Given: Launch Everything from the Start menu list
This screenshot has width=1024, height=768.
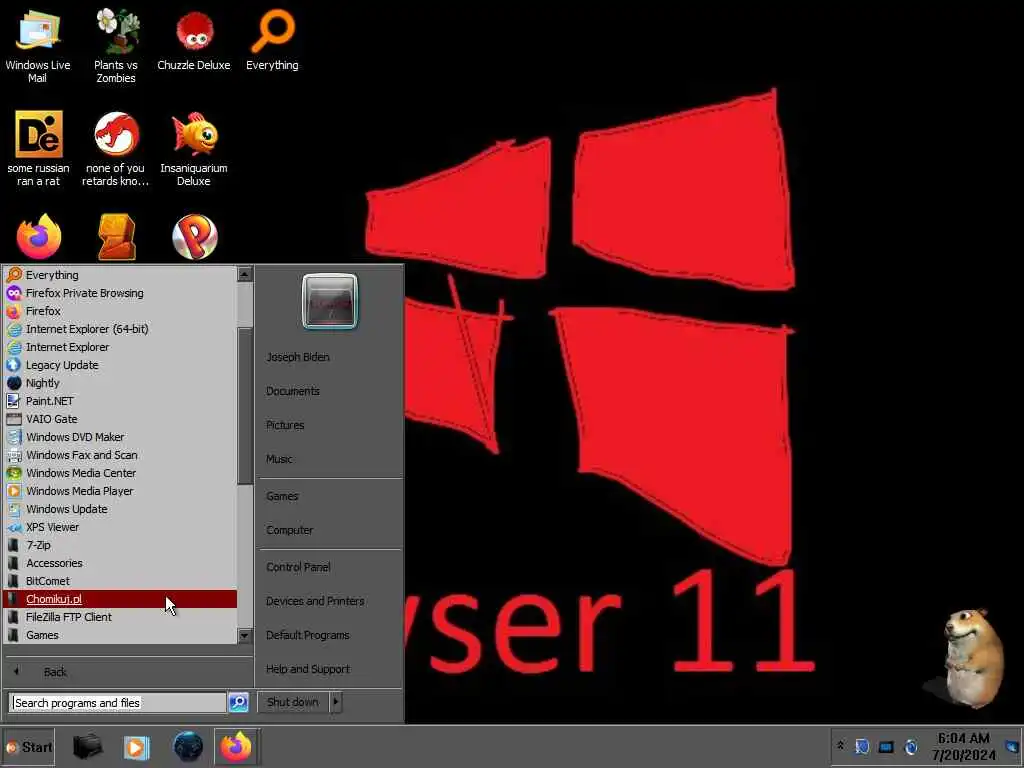Looking at the screenshot, I should point(120,275).
